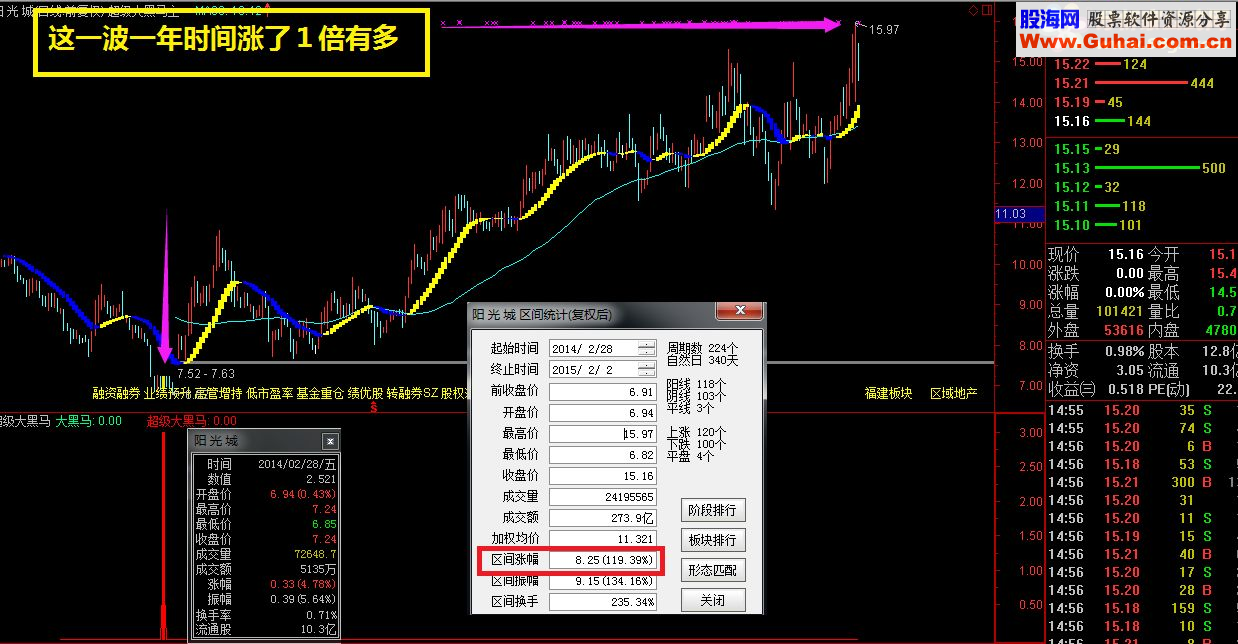
Task: Open the 区域地产 sector link
Action: [x=954, y=393]
